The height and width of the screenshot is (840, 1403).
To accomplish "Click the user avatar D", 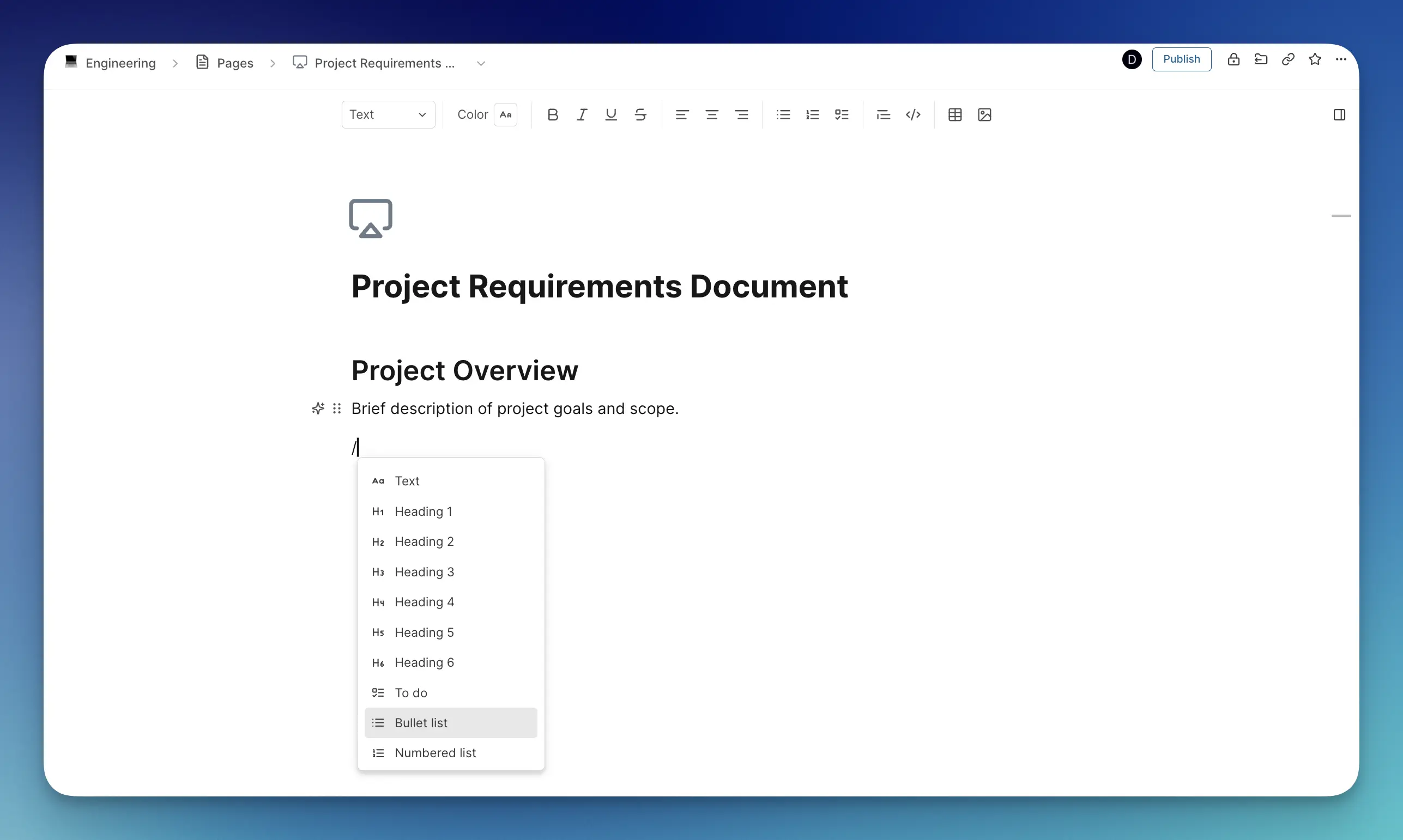I will 1132,59.
